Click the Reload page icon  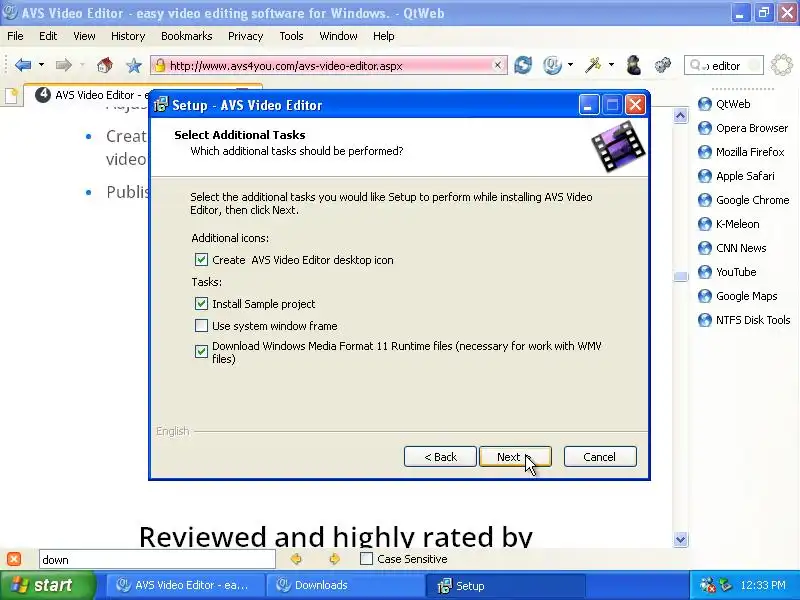(x=523, y=65)
